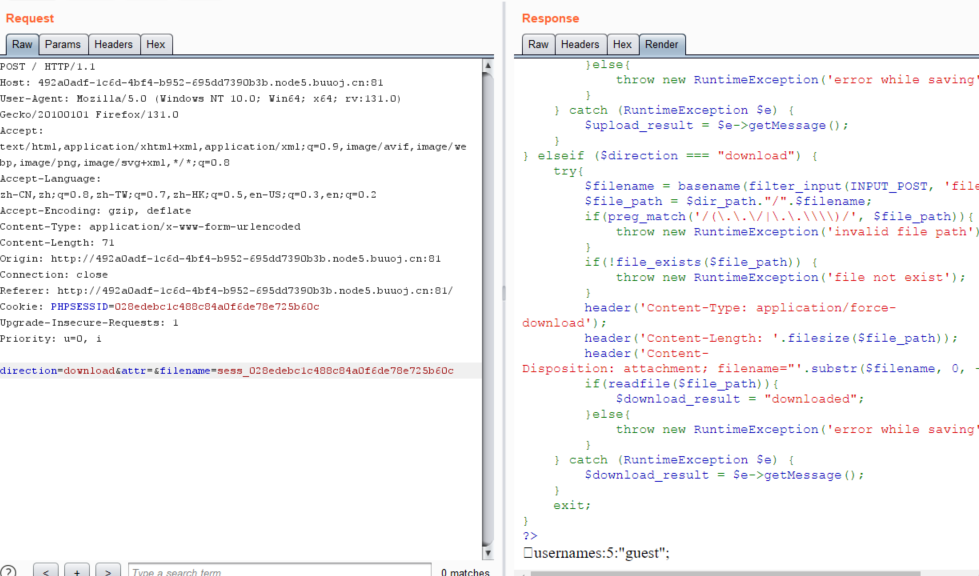Click the divider between Request and Response
Image resolution: width=979 pixels, height=576 pixels.
[503, 292]
